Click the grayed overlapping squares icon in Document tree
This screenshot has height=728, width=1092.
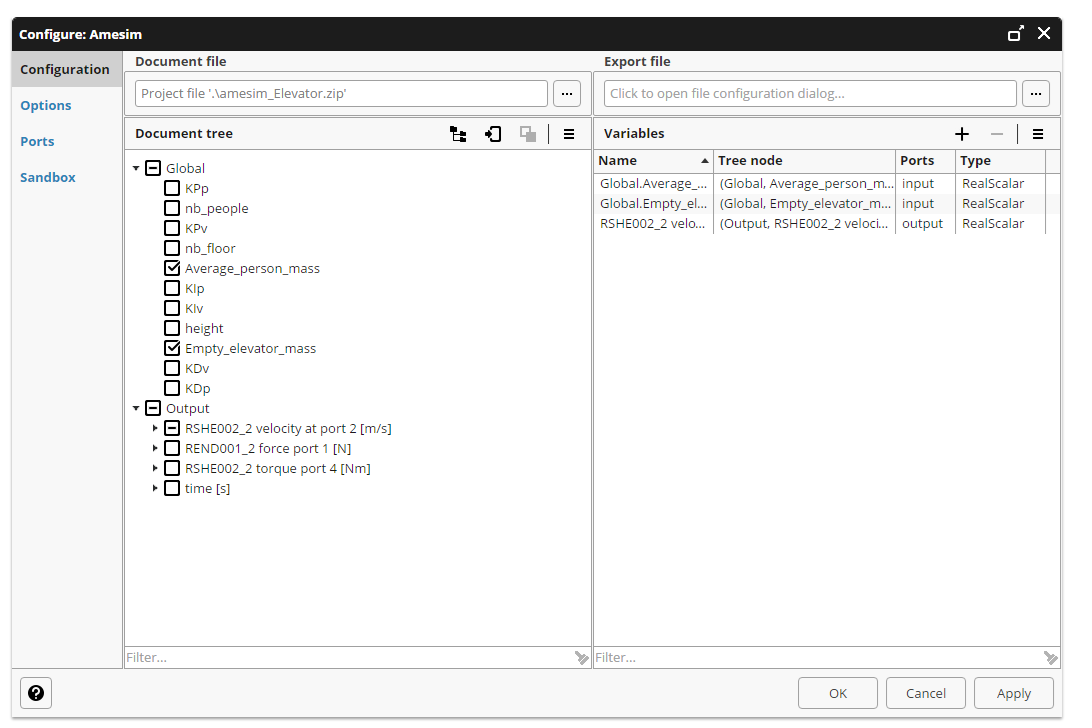click(x=528, y=134)
